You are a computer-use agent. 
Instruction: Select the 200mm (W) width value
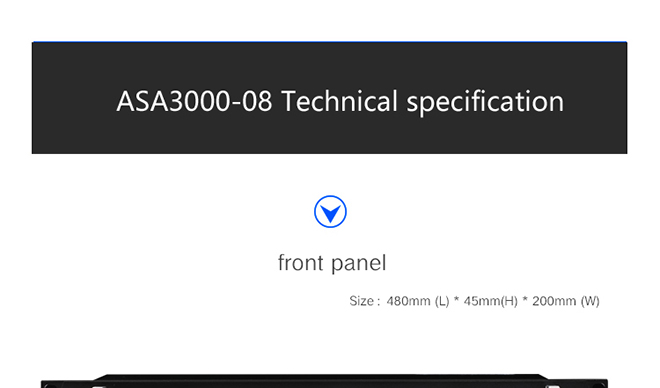click(x=566, y=301)
